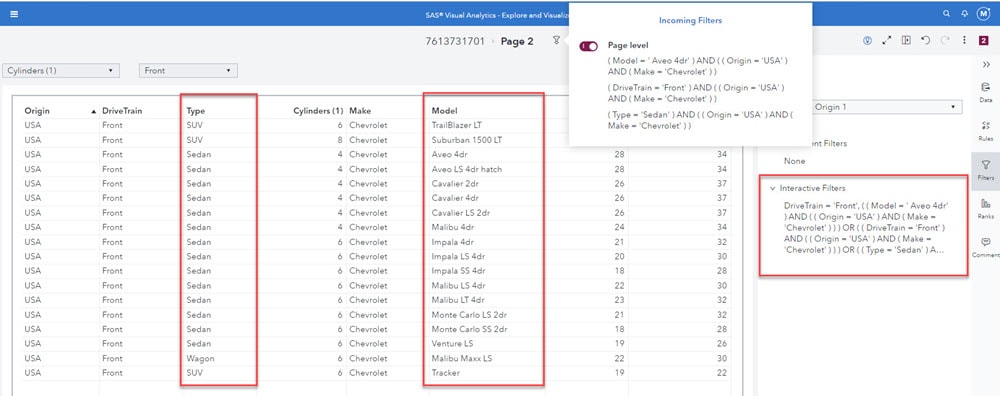The image size is (1000, 396).
Task: Open the Front drivetrain dropdown
Action: 188,70
